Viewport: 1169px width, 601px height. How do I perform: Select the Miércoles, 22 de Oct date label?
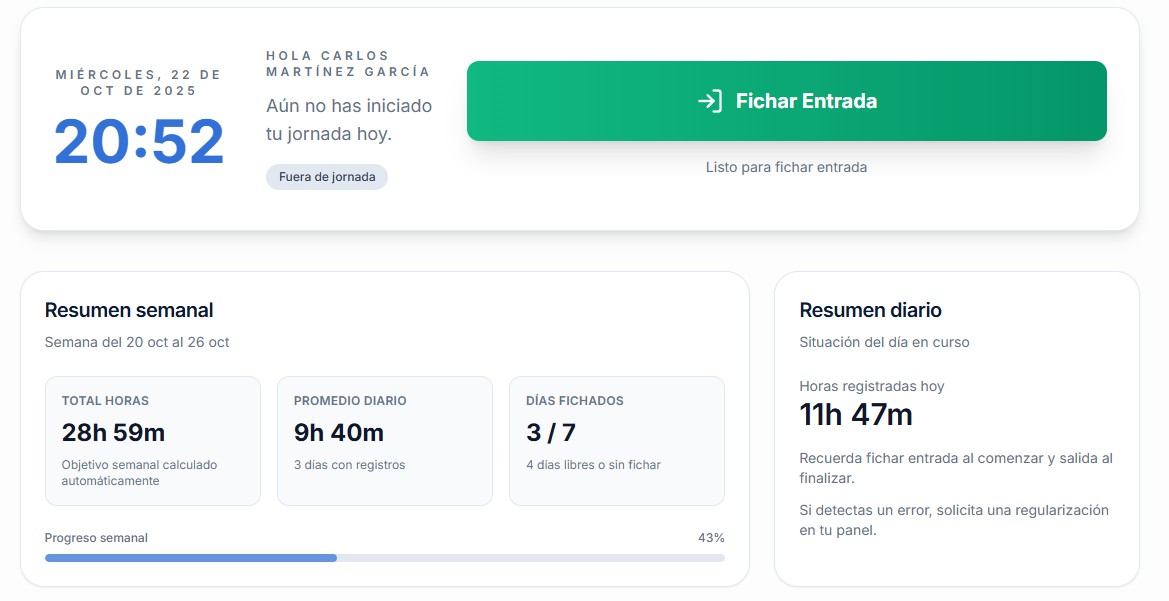[x=139, y=83]
